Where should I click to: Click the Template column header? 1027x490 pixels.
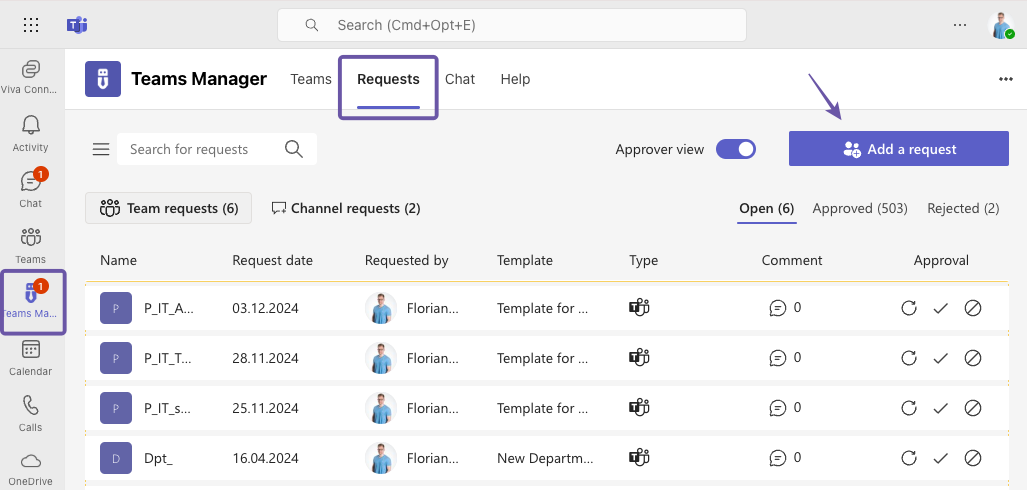click(x=525, y=260)
